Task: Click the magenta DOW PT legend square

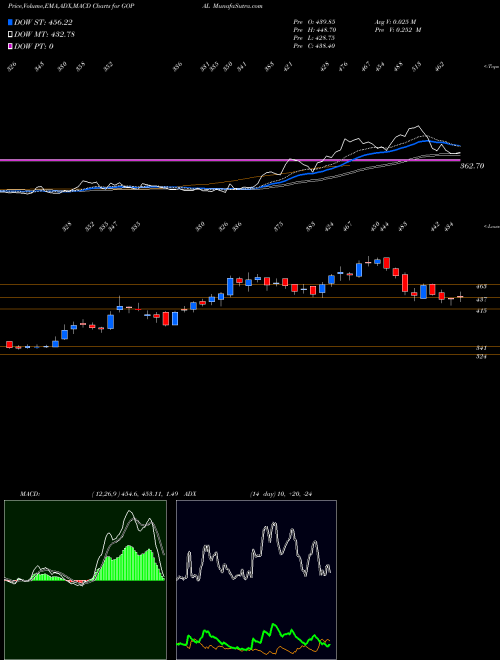Action: coord(11,46)
